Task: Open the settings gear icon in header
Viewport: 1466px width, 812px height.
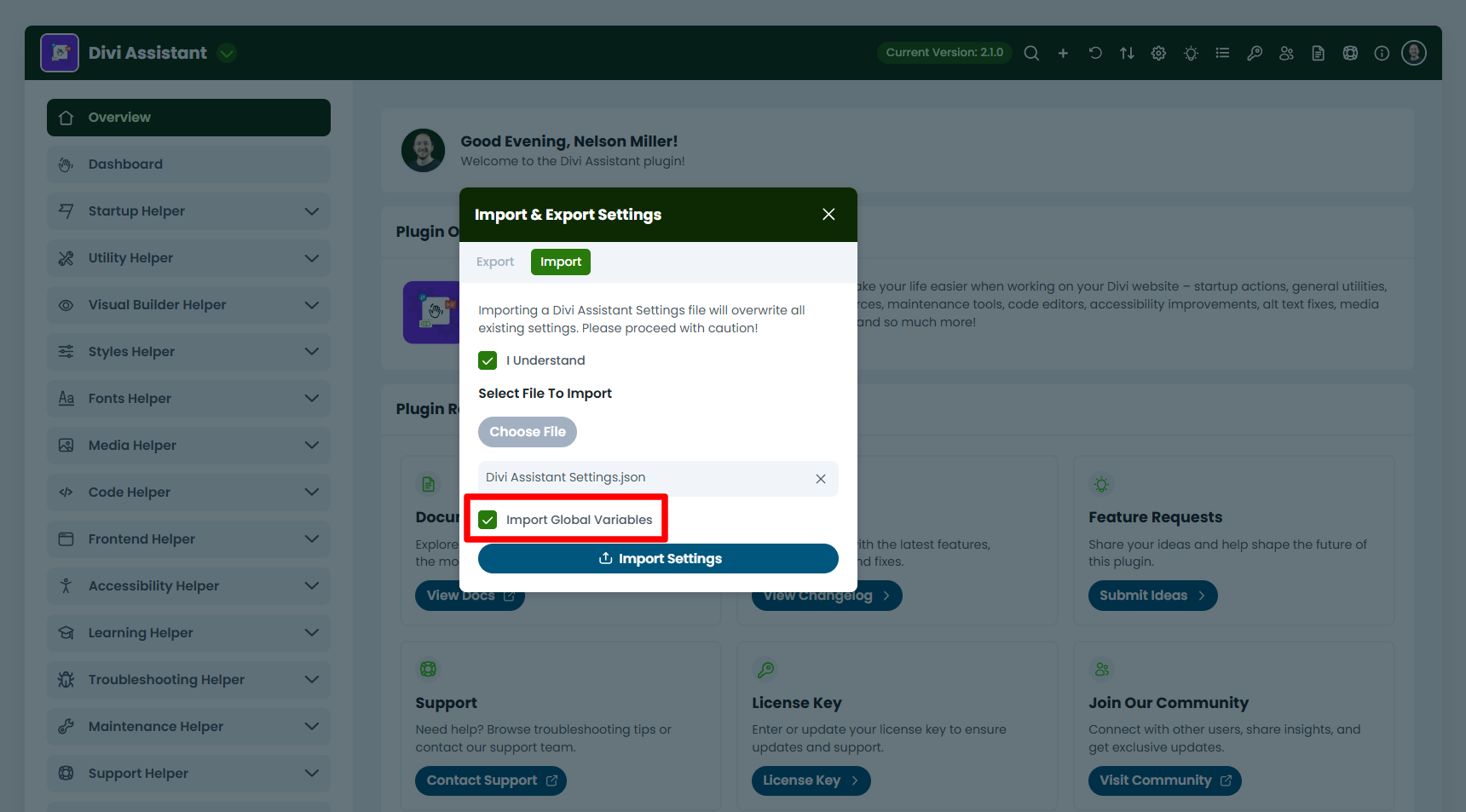Action: 1158,53
